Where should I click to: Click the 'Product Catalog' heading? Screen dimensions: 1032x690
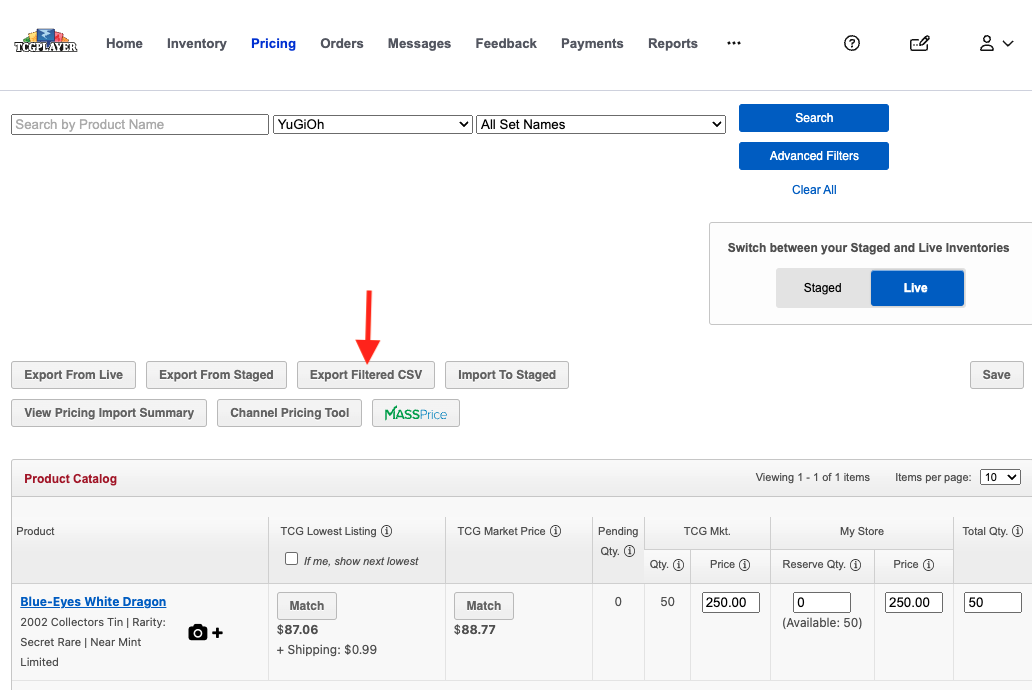(x=70, y=479)
